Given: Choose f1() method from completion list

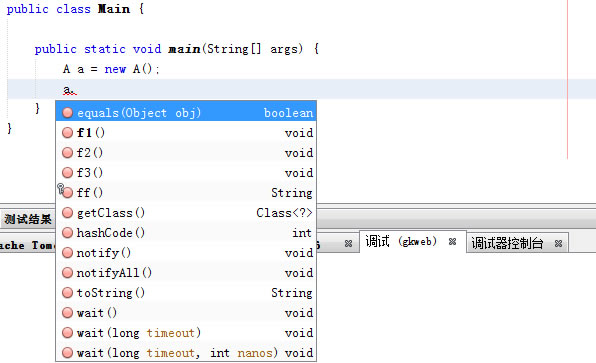Looking at the screenshot, I should coord(186,133).
